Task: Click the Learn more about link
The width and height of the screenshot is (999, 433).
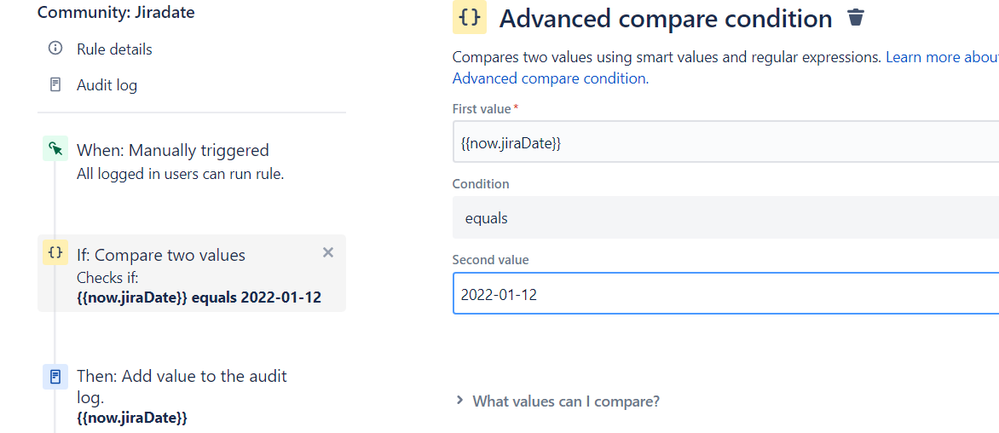Action: coord(941,57)
